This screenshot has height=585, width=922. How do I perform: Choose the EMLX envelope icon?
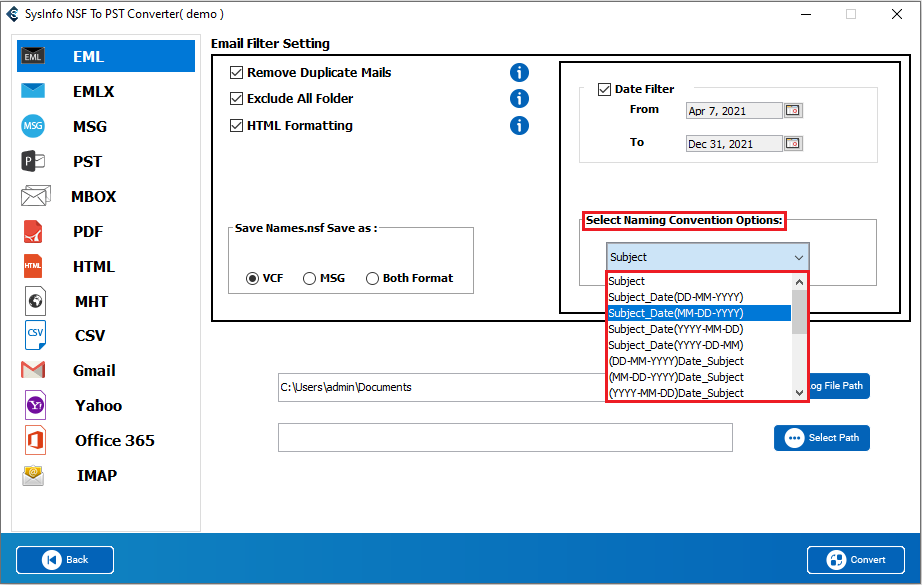coord(33,91)
